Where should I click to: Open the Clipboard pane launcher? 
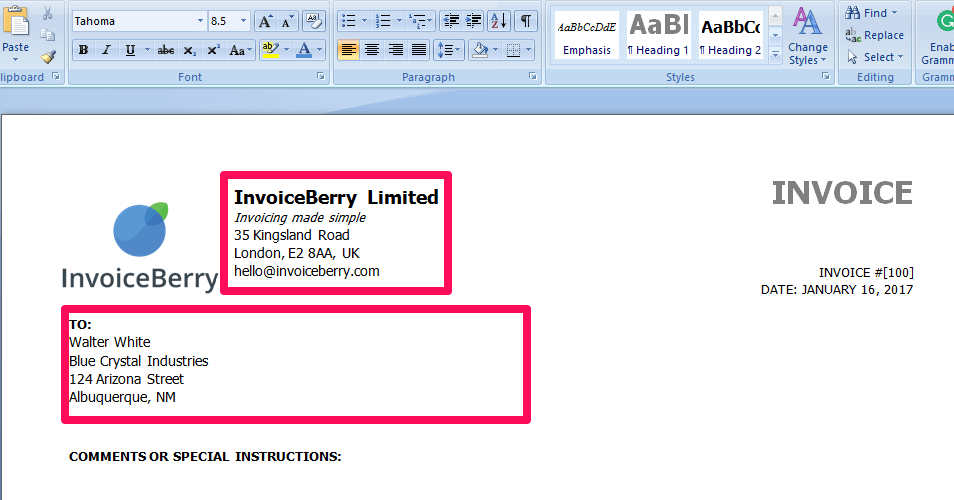pyautogui.click(x=56, y=77)
